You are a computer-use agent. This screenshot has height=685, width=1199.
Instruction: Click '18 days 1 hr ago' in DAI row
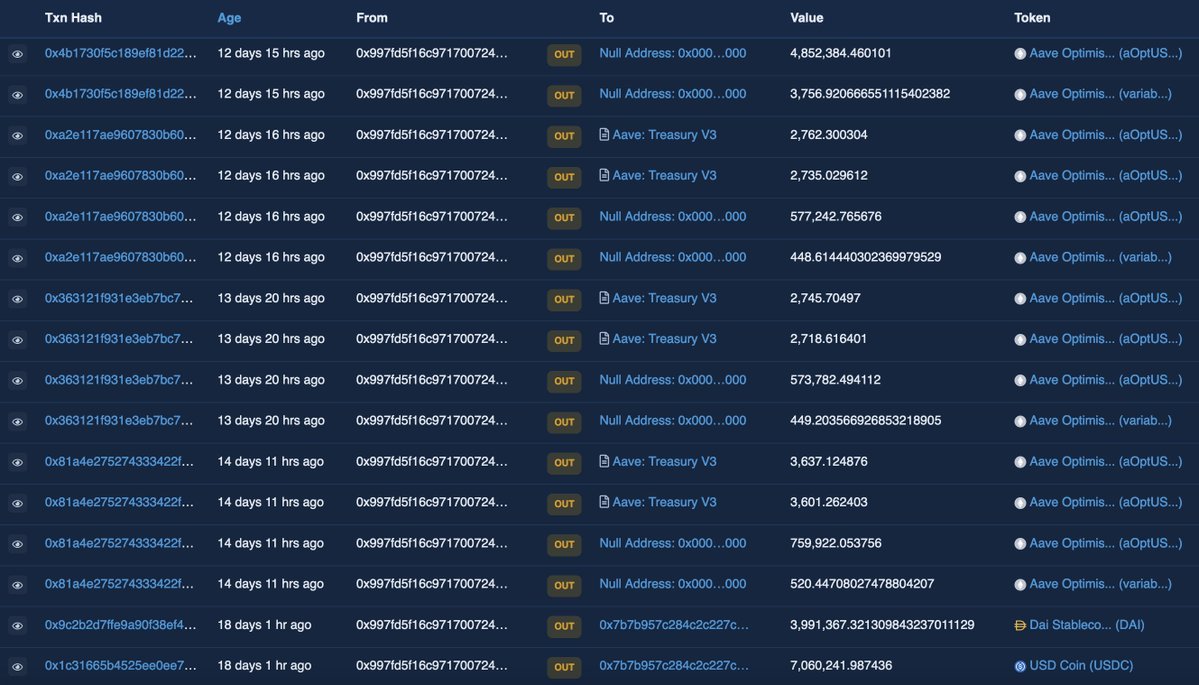pos(265,625)
